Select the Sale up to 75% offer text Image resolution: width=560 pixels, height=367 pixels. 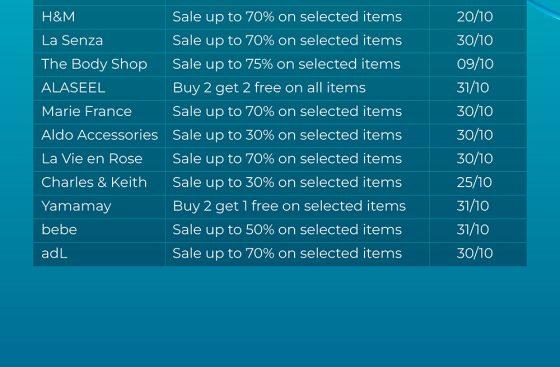tap(286, 64)
